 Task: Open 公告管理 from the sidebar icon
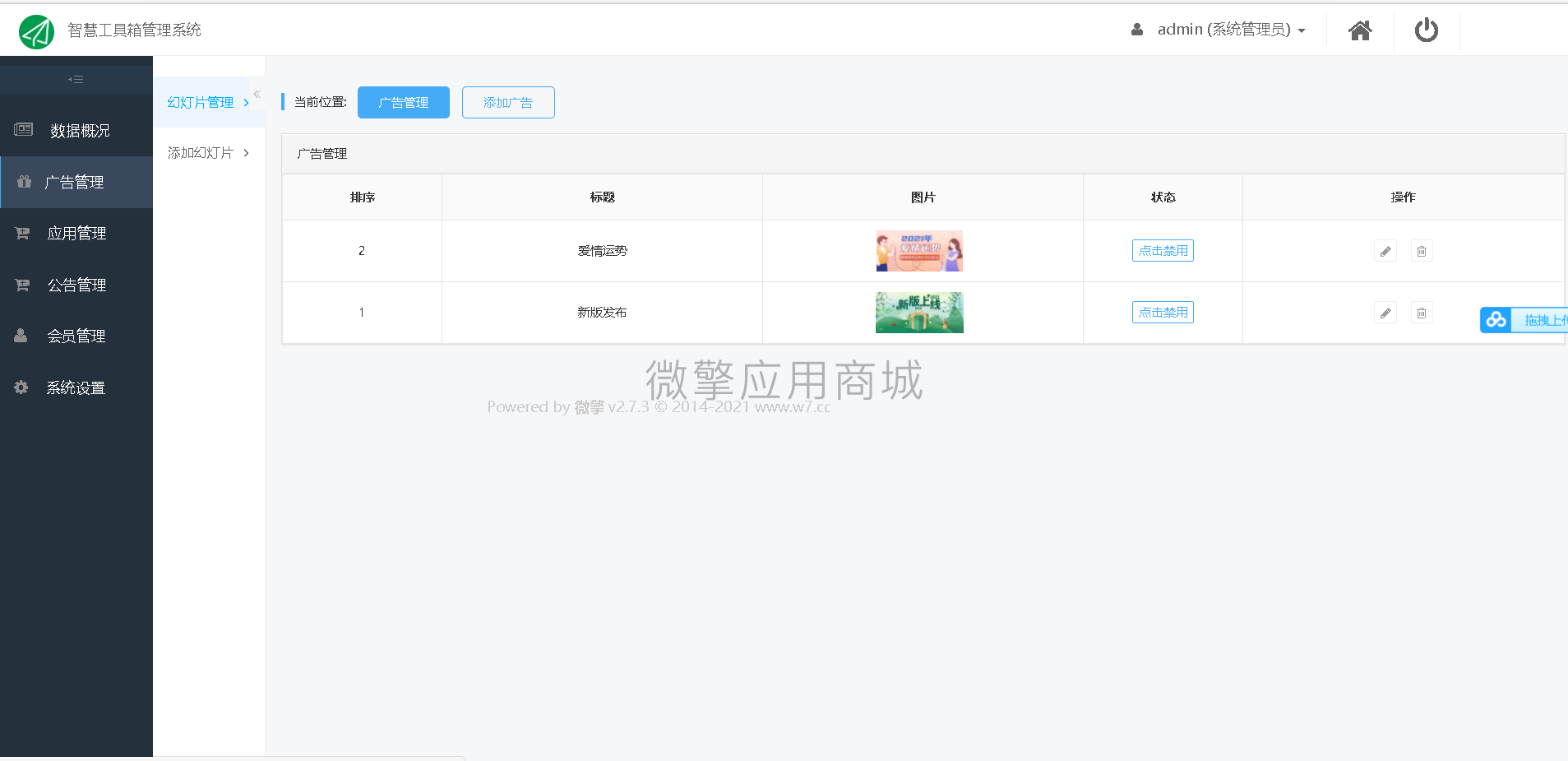(x=22, y=284)
